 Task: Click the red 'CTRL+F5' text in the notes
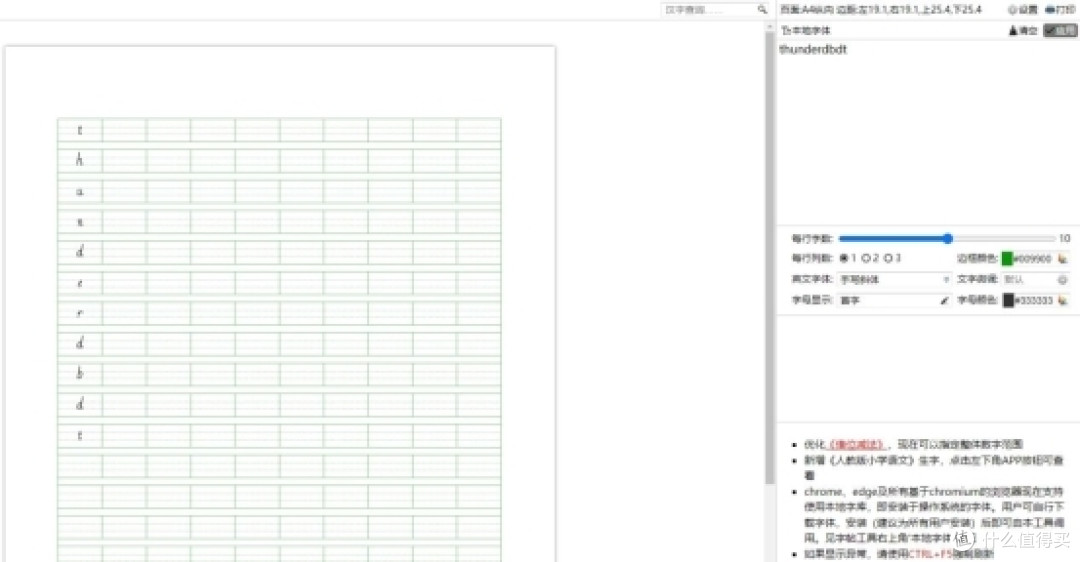coord(931,554)
